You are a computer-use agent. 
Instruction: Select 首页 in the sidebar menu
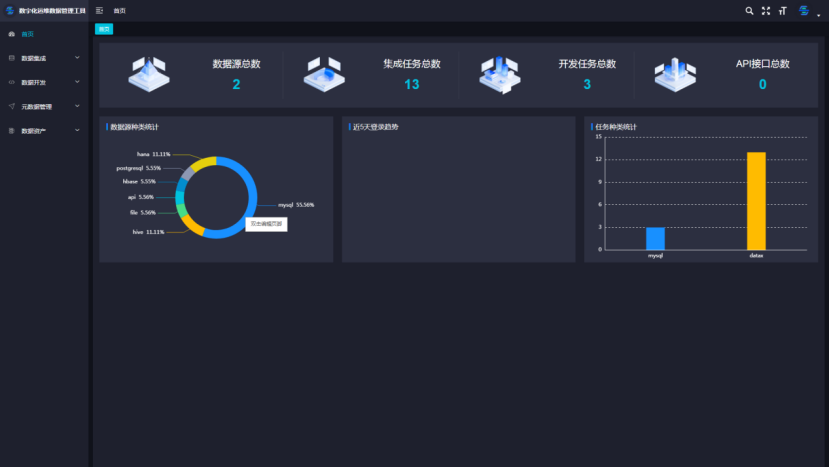[28, 34]
